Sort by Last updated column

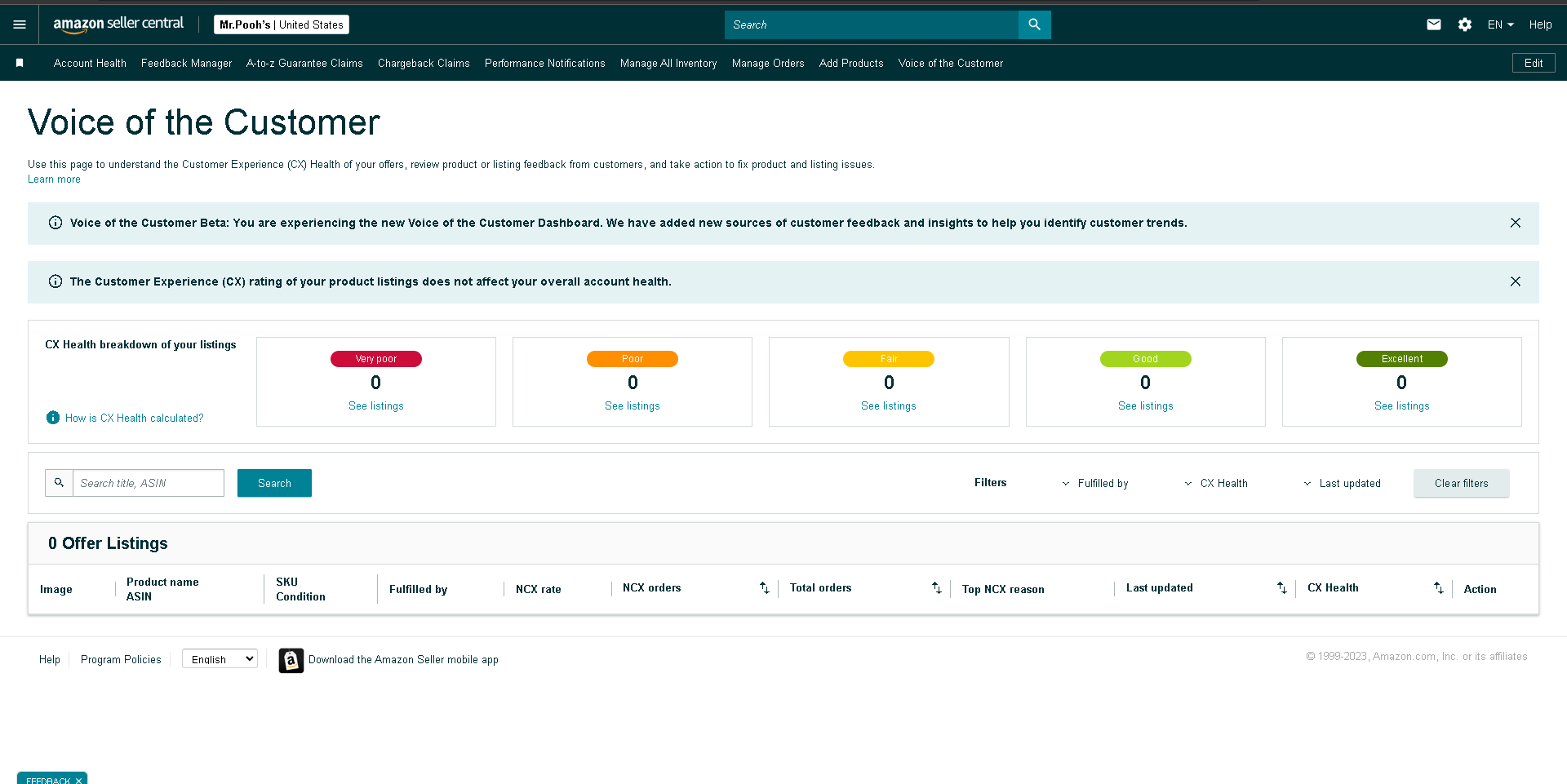coord(1282,587)
